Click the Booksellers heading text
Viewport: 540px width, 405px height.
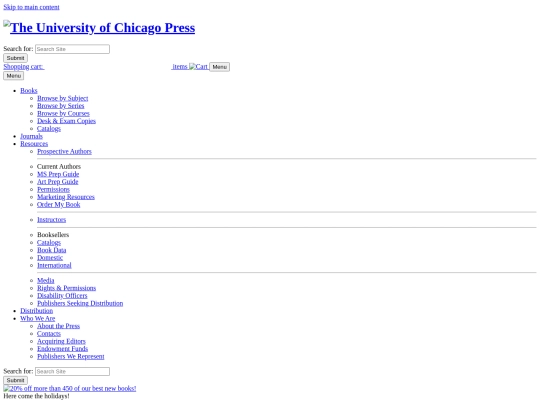(x=53, y=235)
